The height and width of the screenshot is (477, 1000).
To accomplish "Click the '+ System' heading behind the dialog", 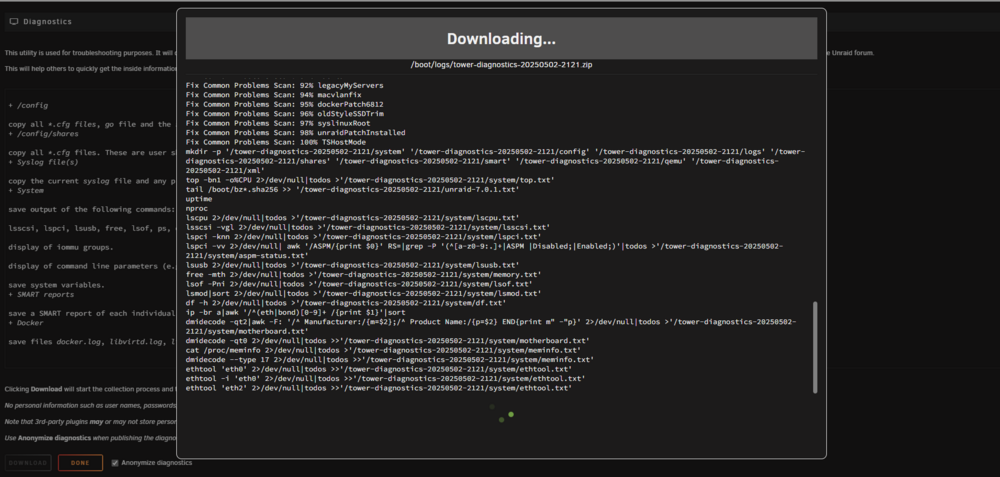I will click(x=26, y=190).
